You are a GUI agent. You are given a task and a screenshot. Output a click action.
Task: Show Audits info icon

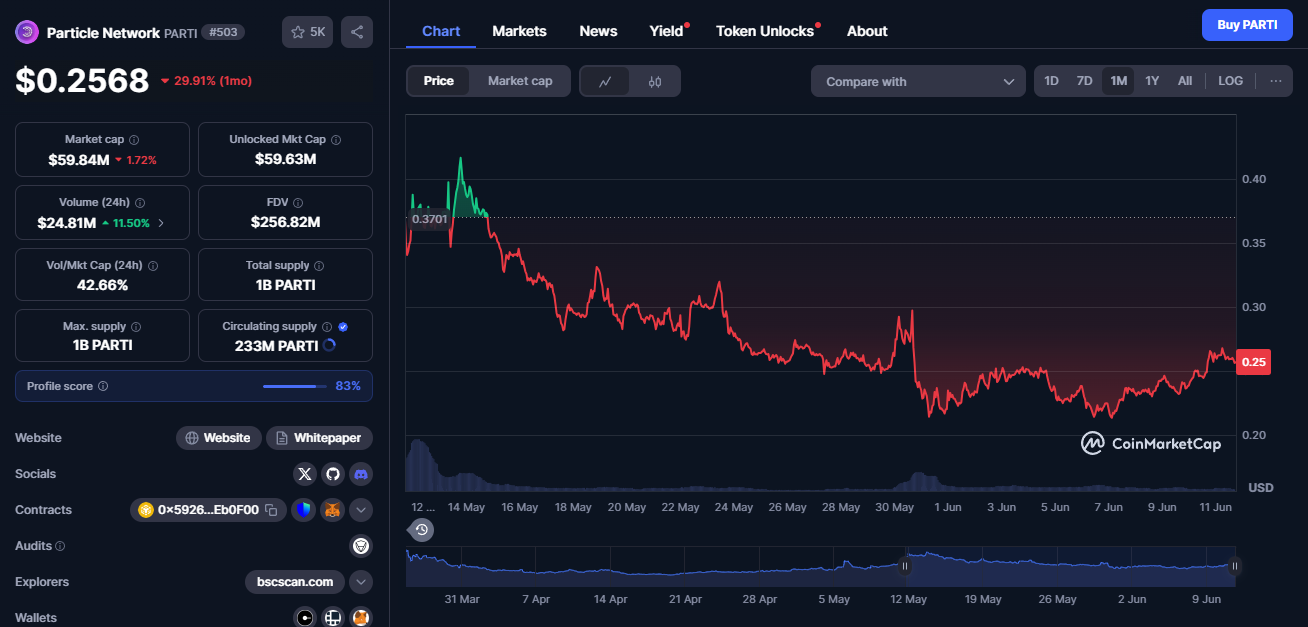[x=61, y=546]
